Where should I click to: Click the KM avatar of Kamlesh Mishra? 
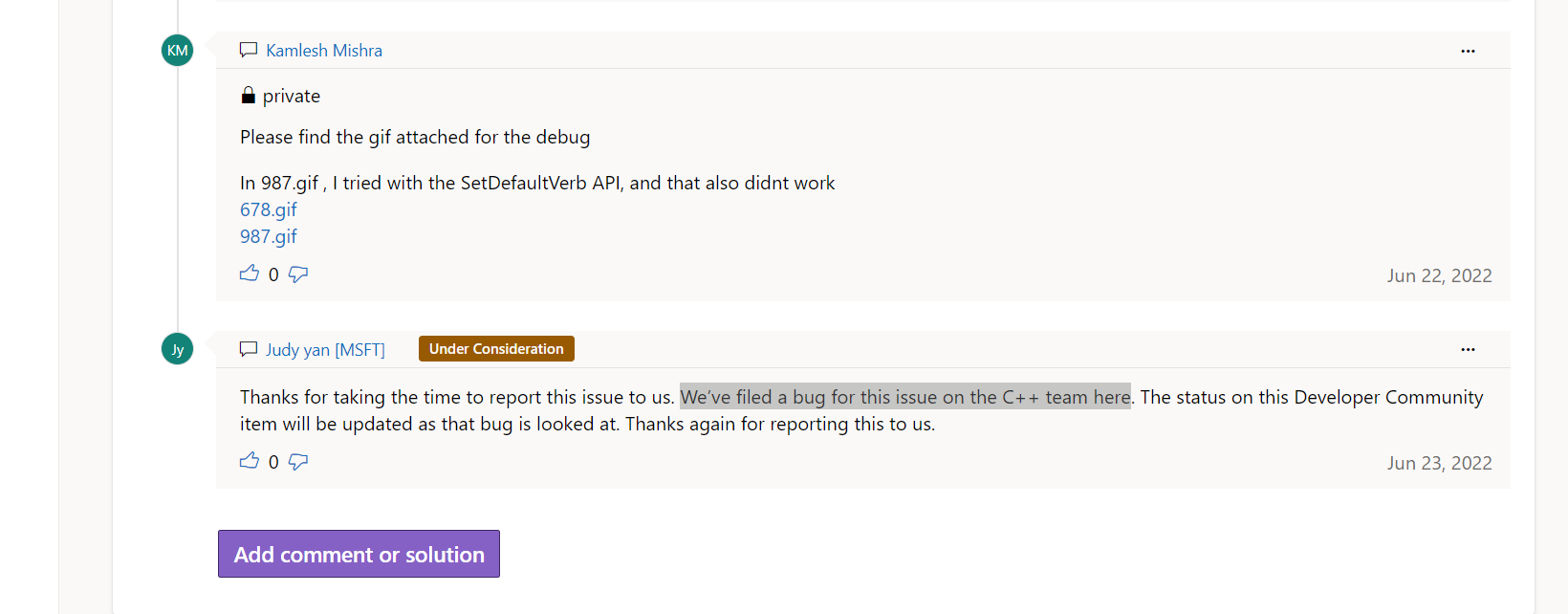[x=177, y=50]
